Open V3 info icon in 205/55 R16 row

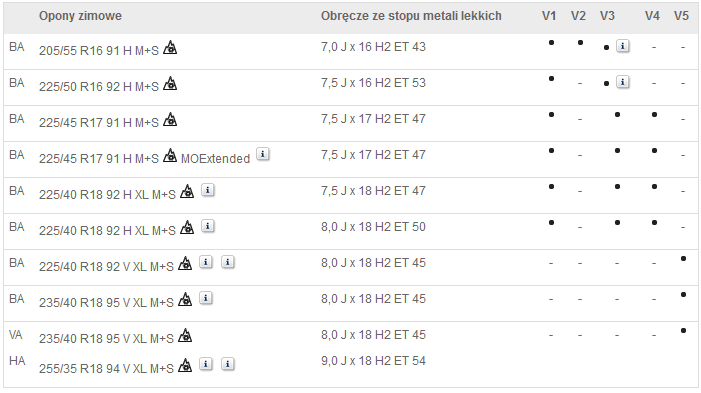(x=623, y=46)
